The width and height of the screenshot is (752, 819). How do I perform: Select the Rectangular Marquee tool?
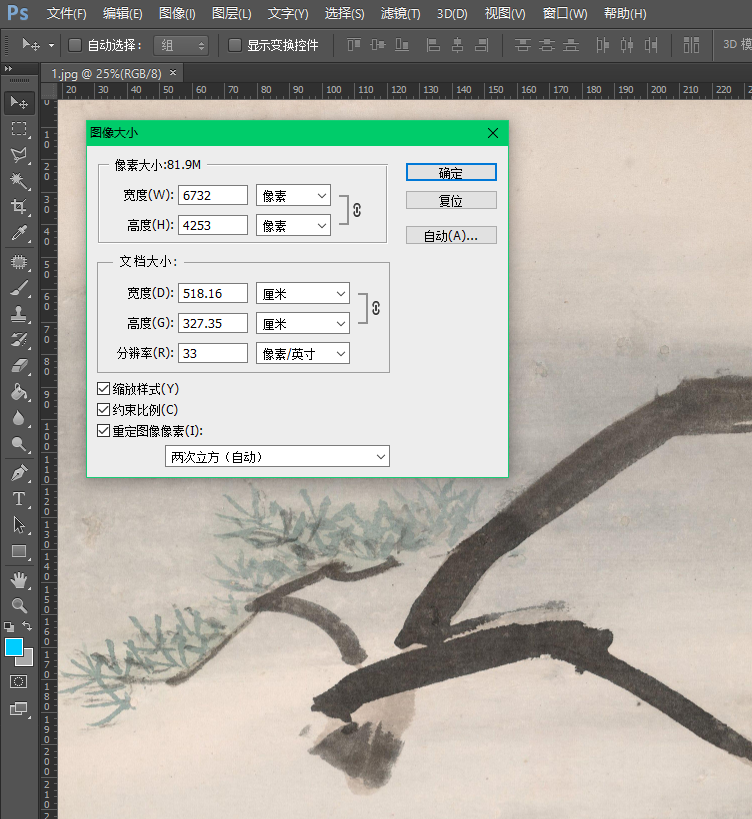(x=19, y=128)
